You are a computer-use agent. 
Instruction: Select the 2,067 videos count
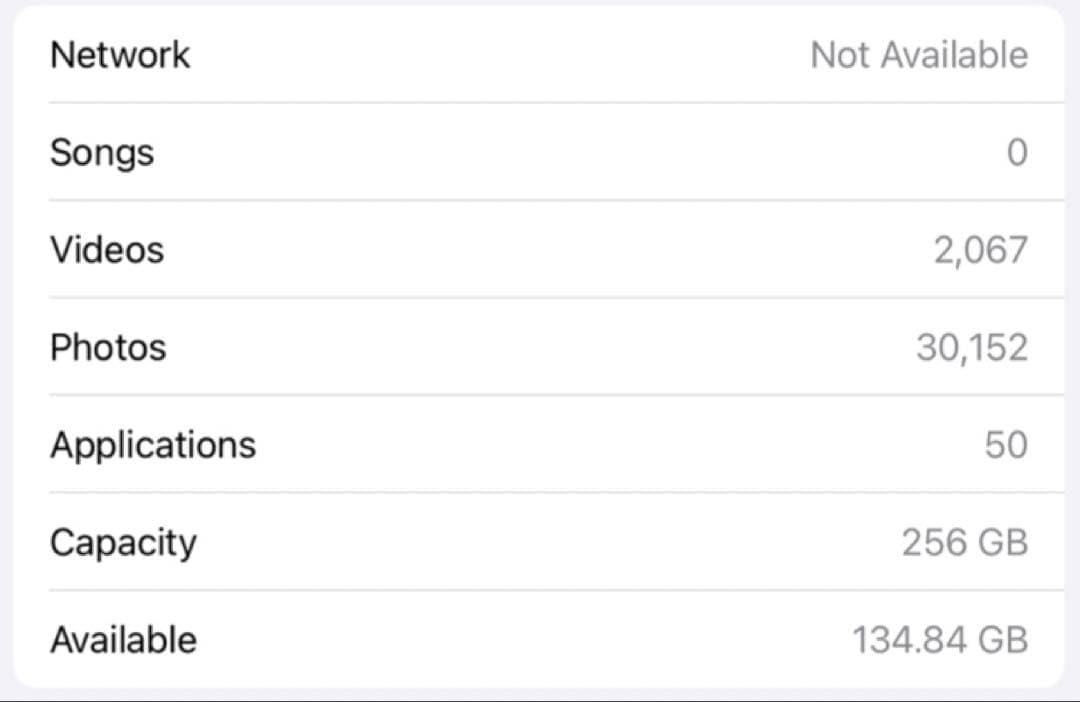pos(980,249)
